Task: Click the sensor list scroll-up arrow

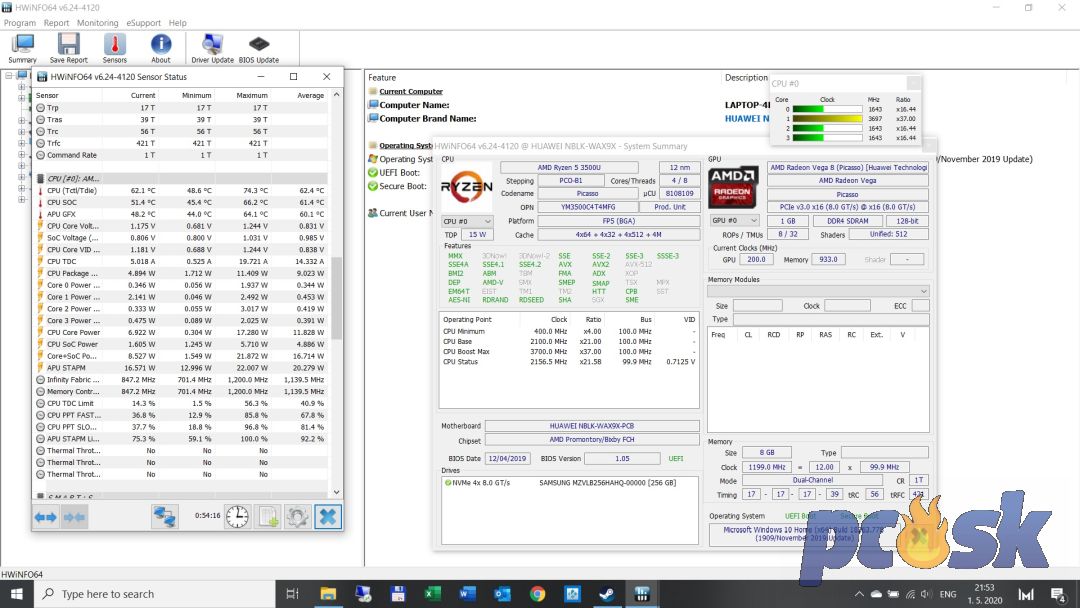Action: (x=336, y=94)
